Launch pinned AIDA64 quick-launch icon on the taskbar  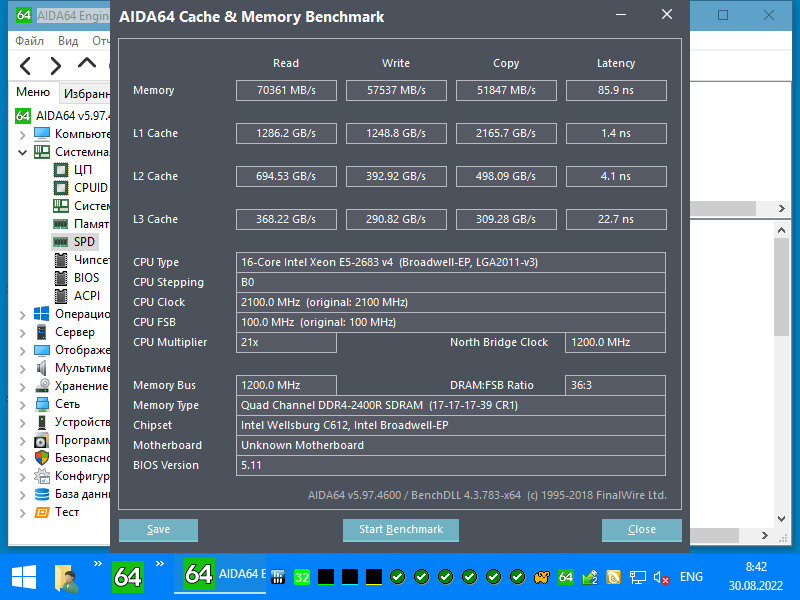128,577
